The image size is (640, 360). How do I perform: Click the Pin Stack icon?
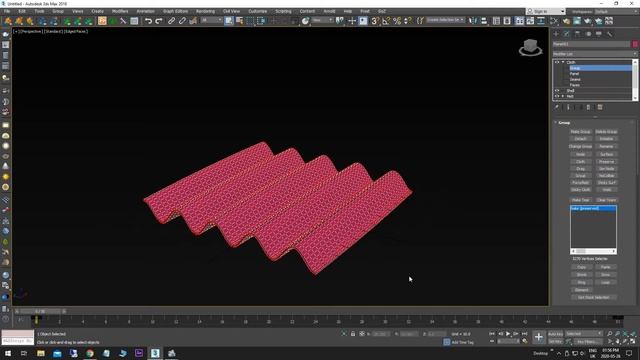pyautogui.click(x=557, y=107)
